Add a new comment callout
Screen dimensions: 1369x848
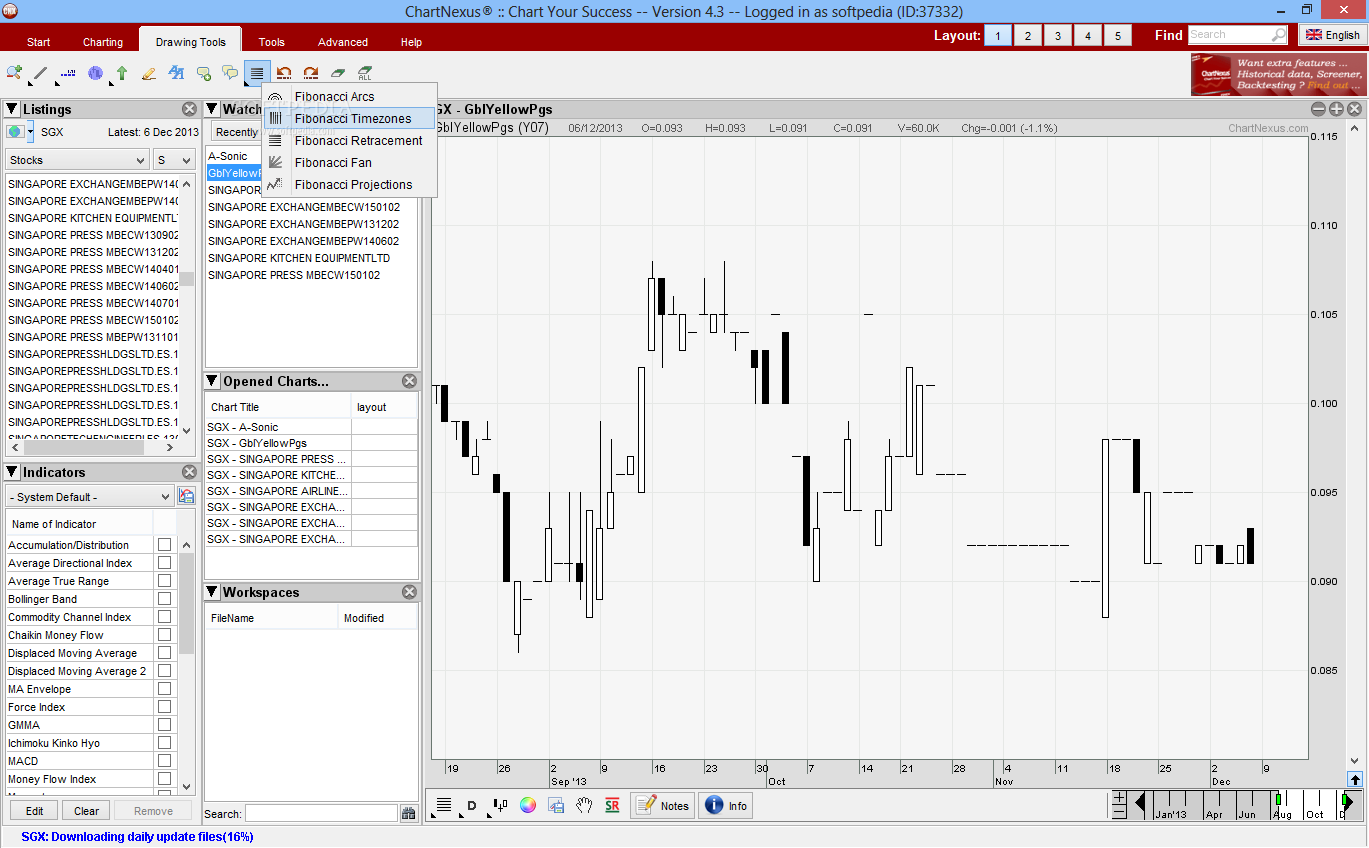(x=203, y=73)
